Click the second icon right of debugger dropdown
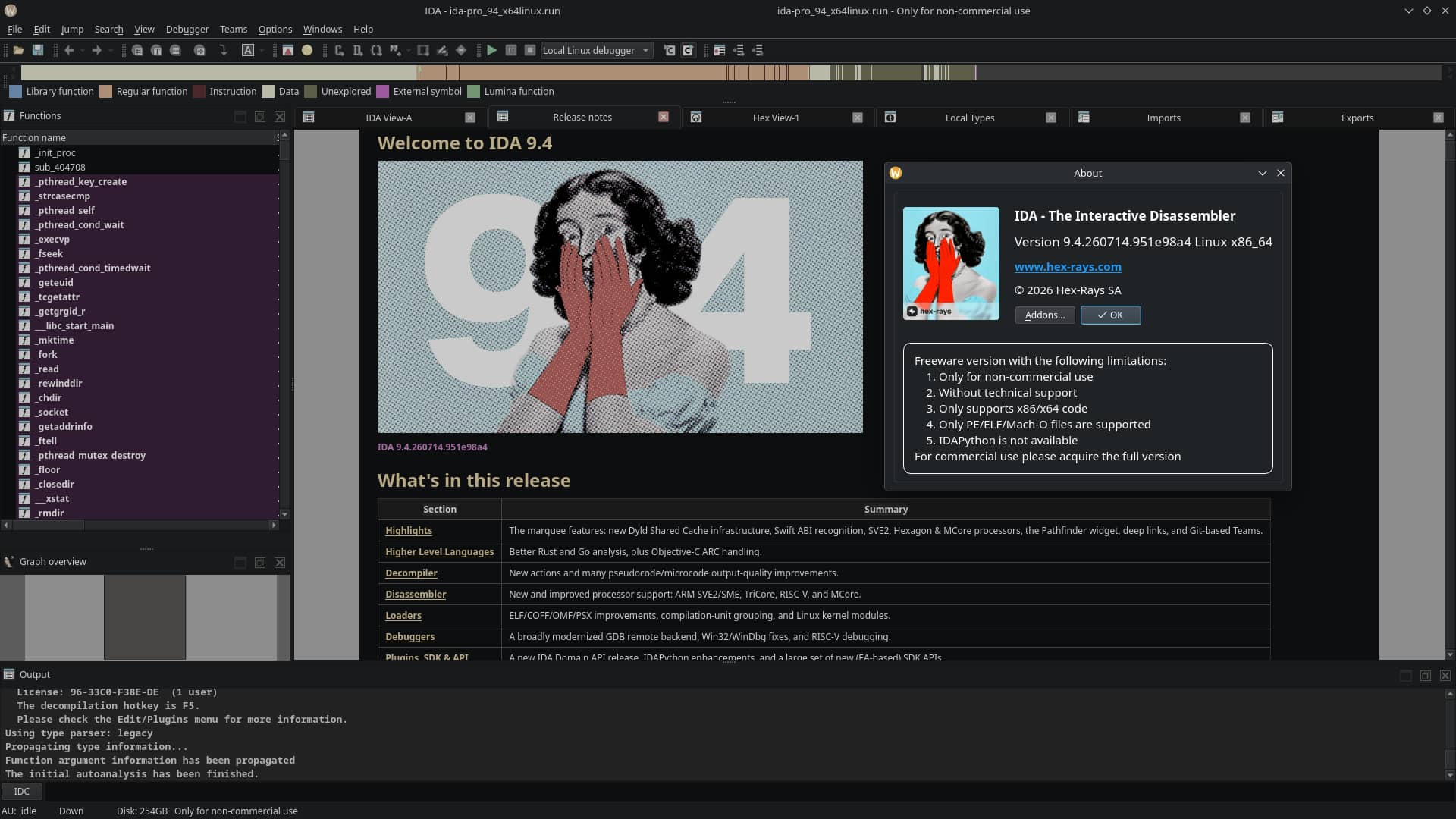1456x819 pixels. tap(688, 50)
